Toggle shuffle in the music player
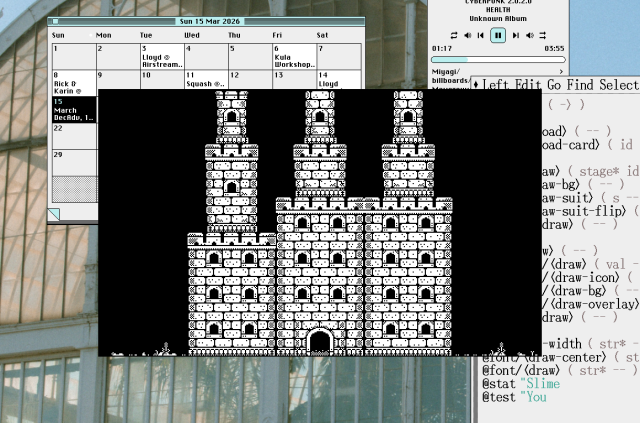 click(x=543, y=36)
